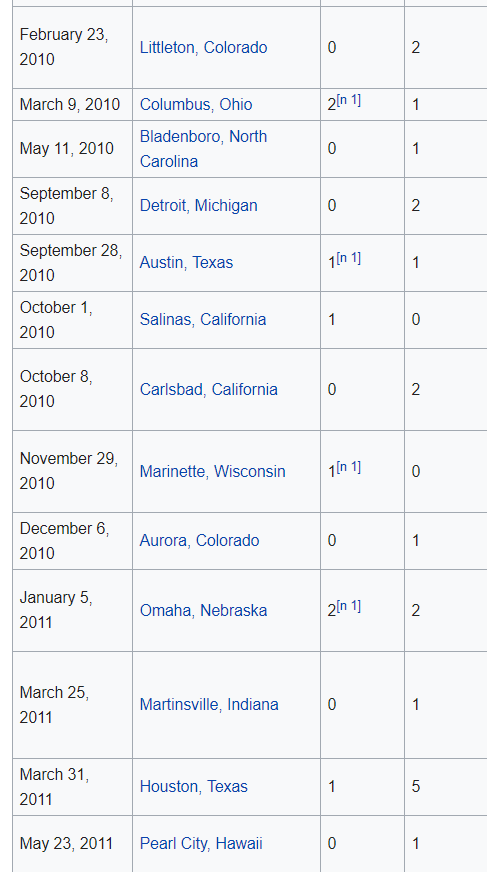Image resolution: width=487 pixels, height=872 pixels.
Task: Open the Austin, Texas link
Action: (x=186, y=262)
